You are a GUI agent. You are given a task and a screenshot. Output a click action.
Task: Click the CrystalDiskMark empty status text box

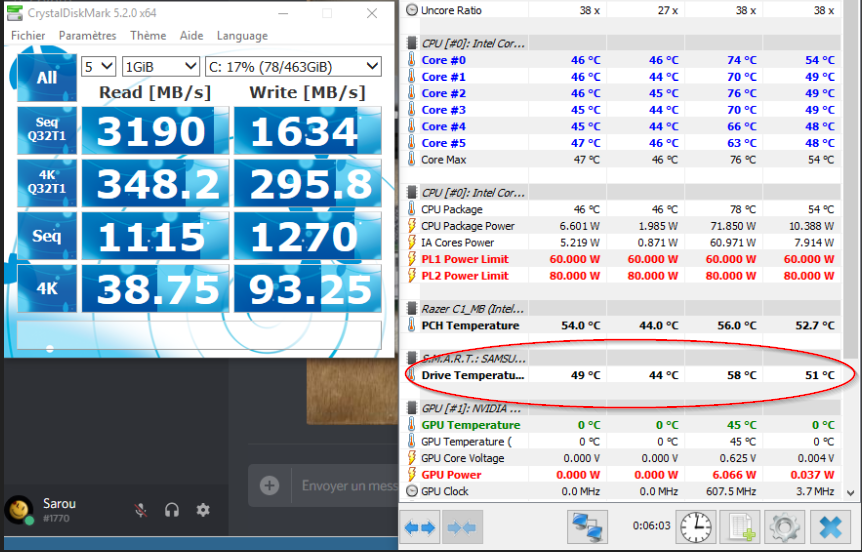pos(199,334)
